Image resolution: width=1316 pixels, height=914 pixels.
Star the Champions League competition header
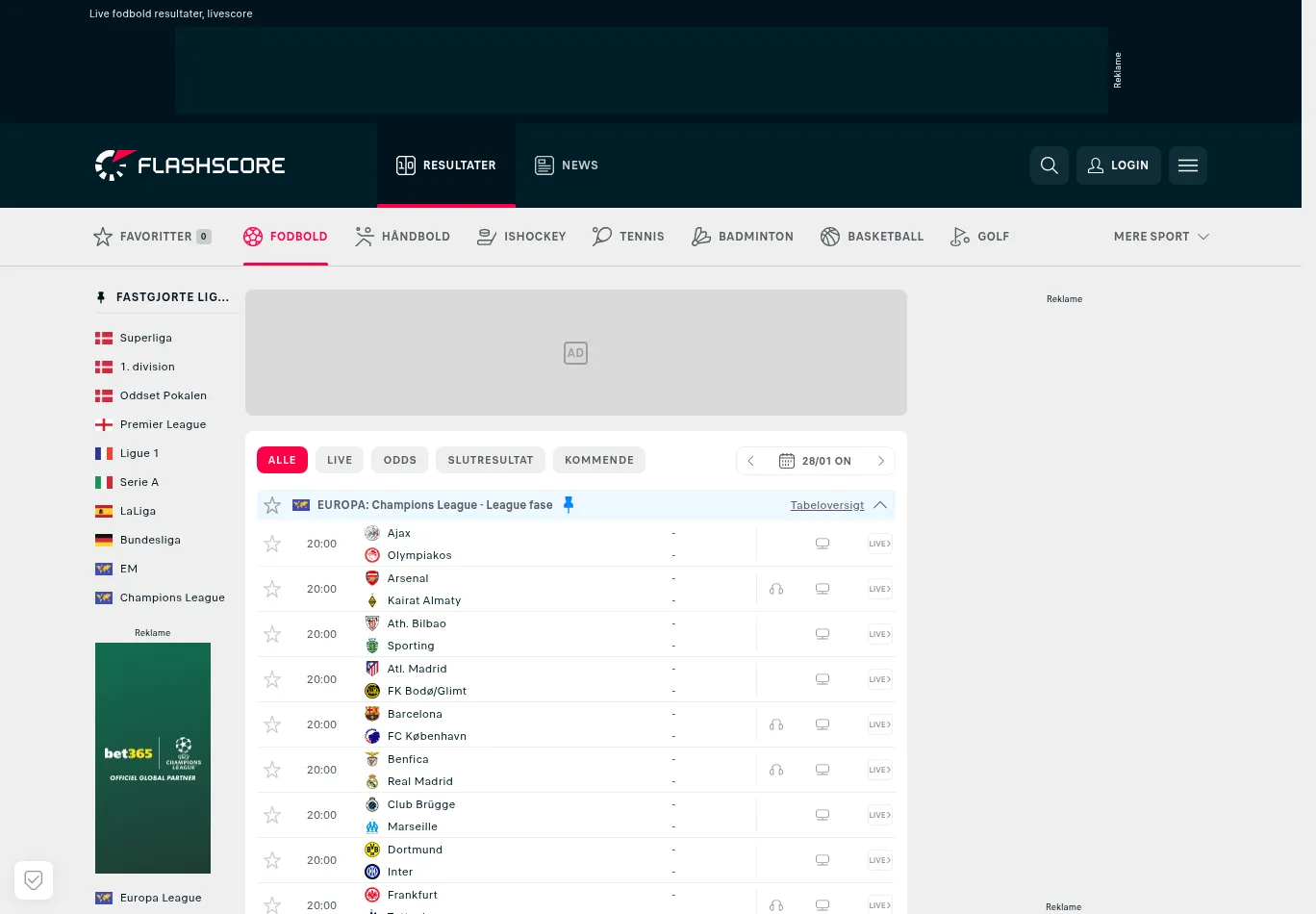click(272, 504)
